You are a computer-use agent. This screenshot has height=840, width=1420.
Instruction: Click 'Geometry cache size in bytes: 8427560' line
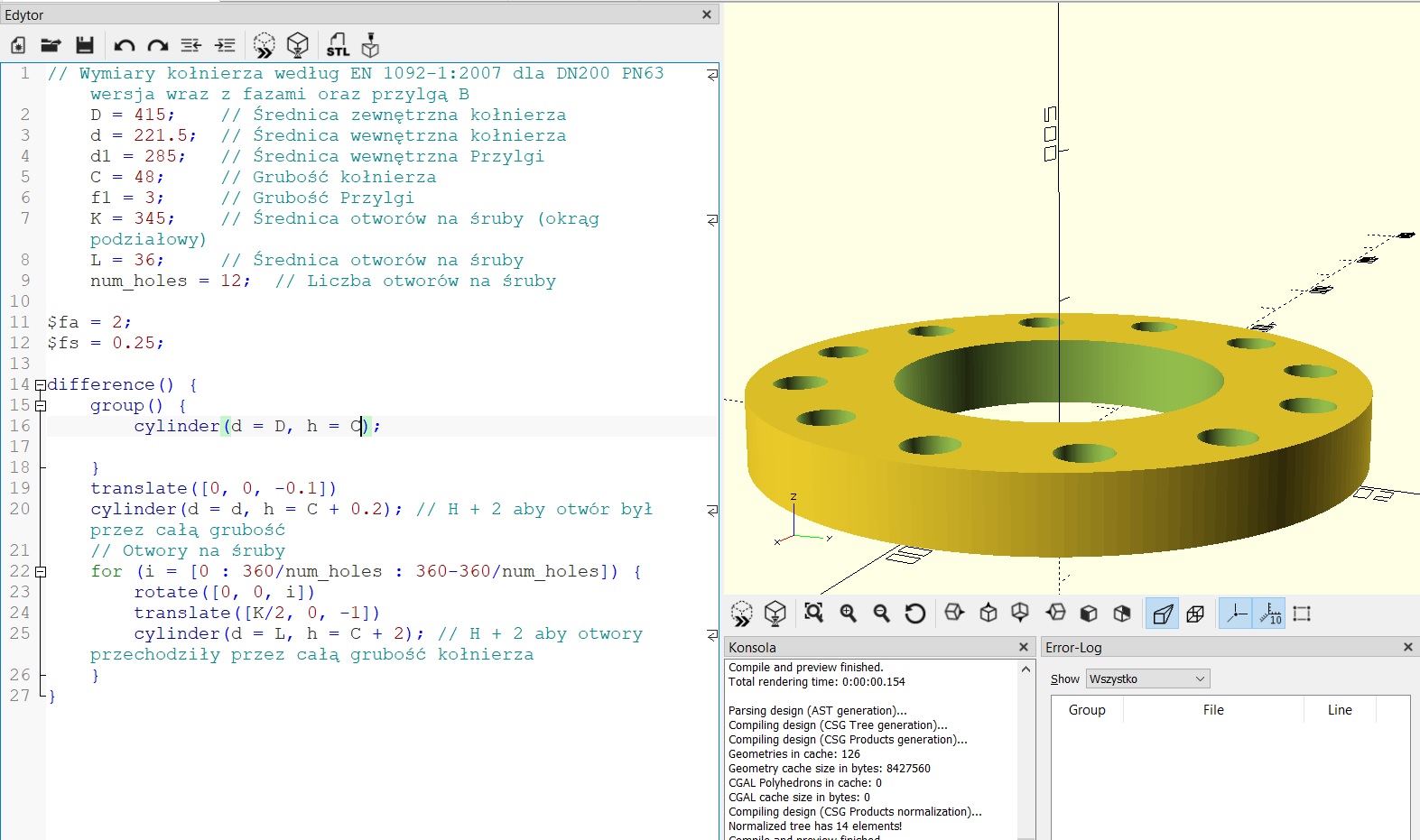click(x=830, y=769)
